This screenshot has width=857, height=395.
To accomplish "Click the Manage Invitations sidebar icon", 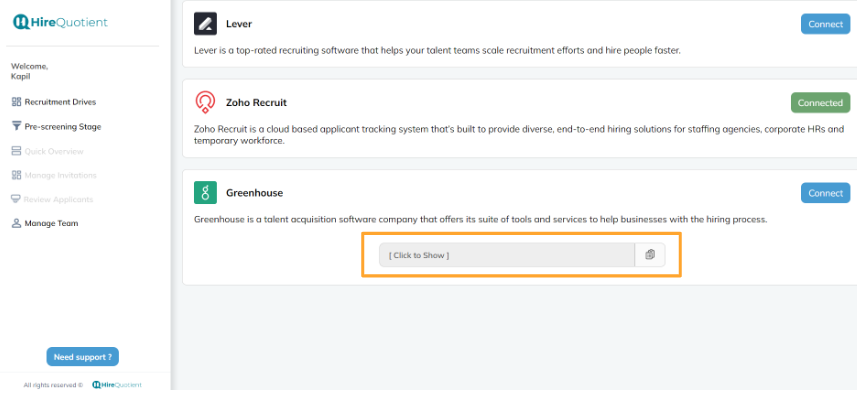I will pyautogui.click(x=16, y=175).
